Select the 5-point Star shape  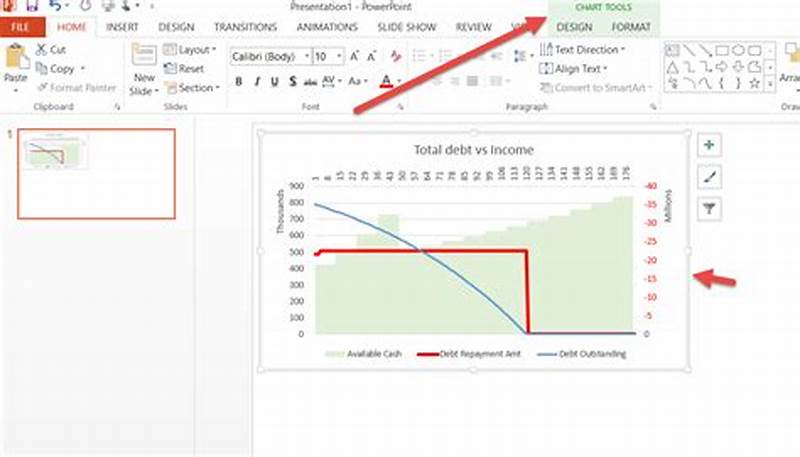(755, 84)
